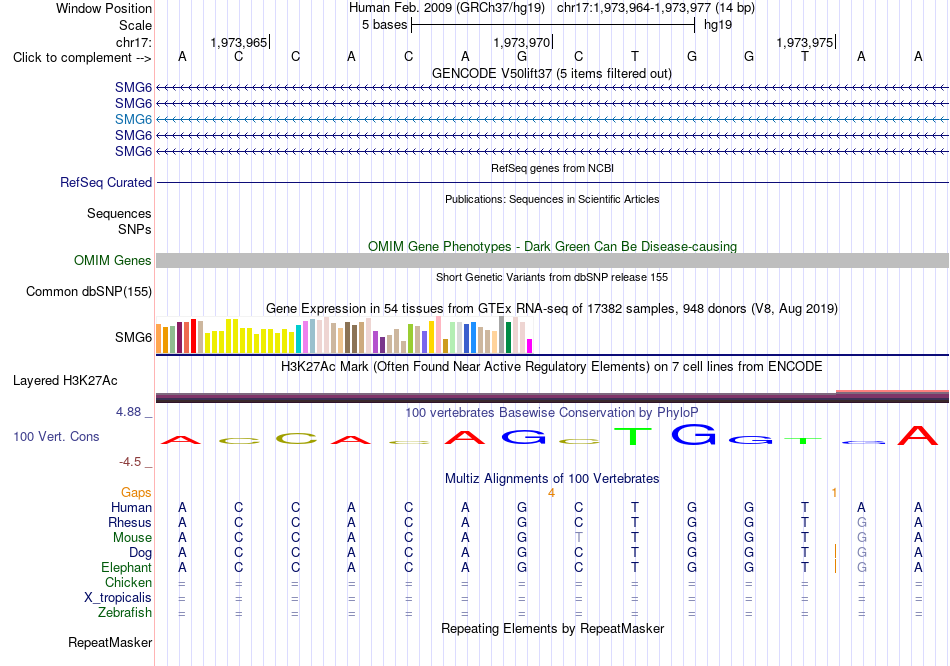950x666 pixels.
Task: Click the orange insertion bar in Elephant row
Action: 835,567
